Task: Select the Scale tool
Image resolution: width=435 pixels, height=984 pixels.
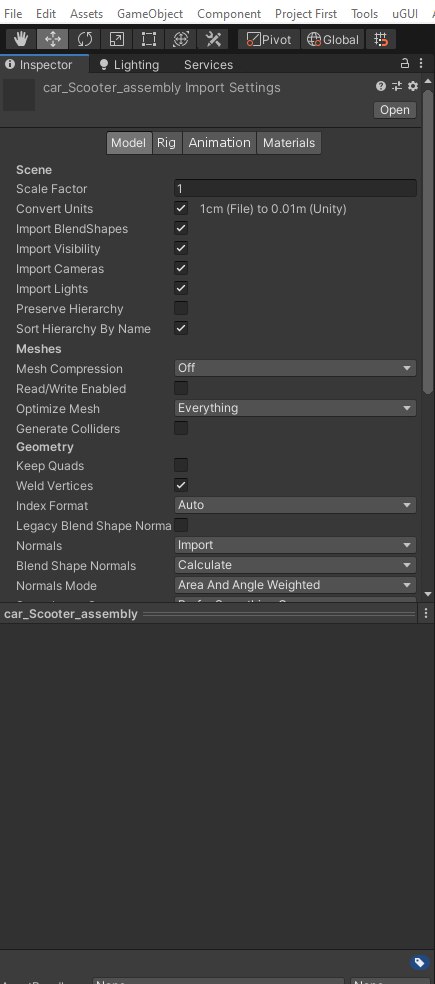Action: click(117, 40)
